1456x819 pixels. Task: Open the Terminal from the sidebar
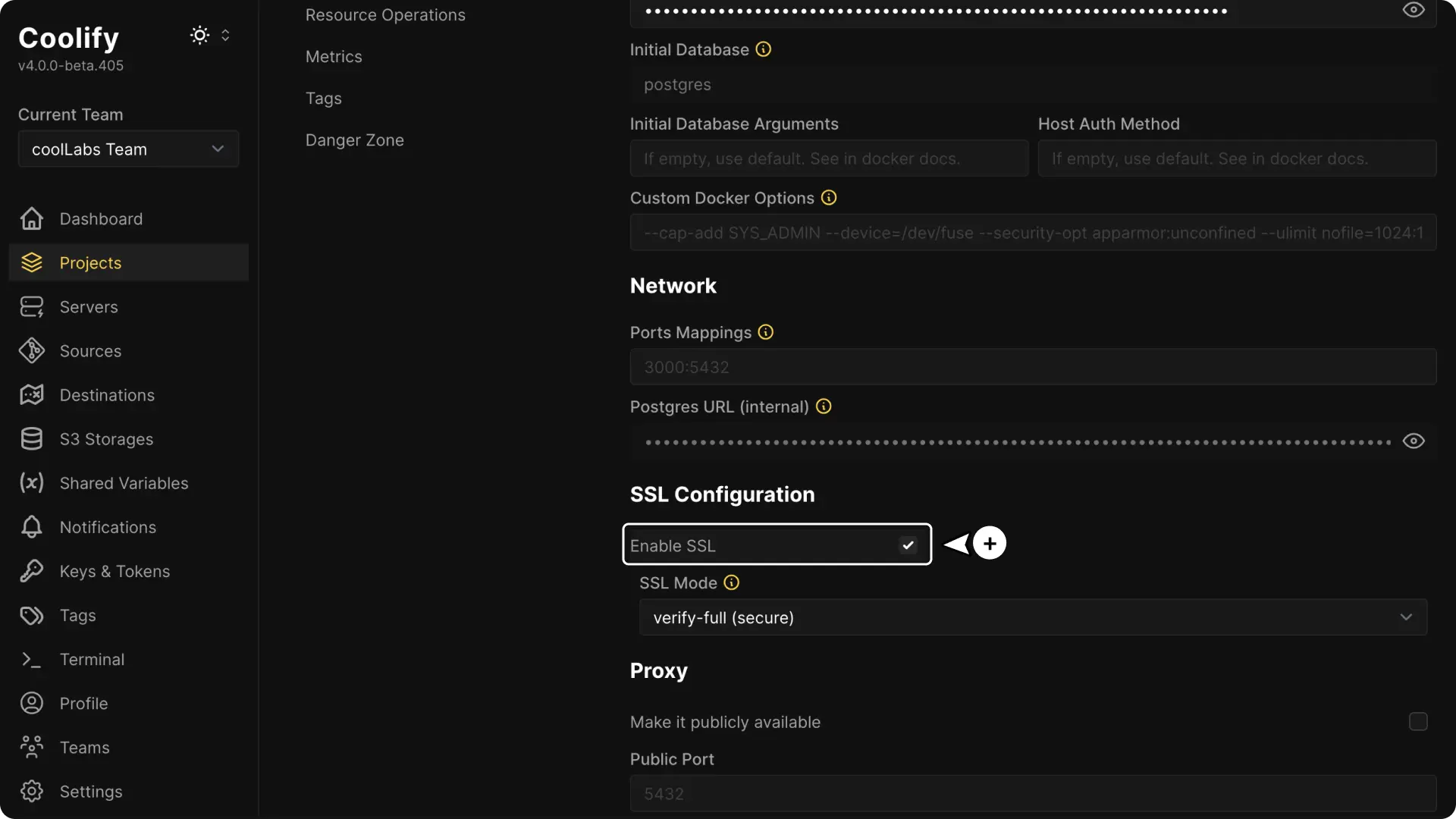click(92, 659)
